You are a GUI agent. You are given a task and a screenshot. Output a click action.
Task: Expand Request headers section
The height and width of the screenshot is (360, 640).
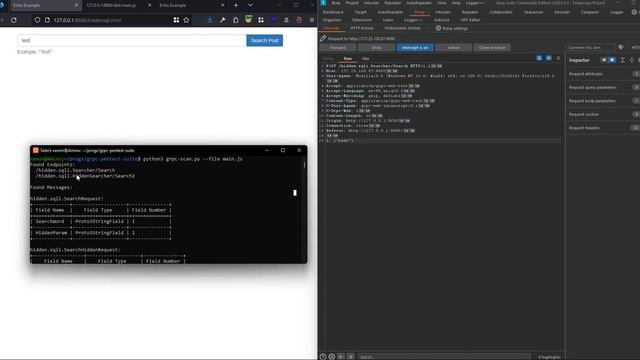604,128
